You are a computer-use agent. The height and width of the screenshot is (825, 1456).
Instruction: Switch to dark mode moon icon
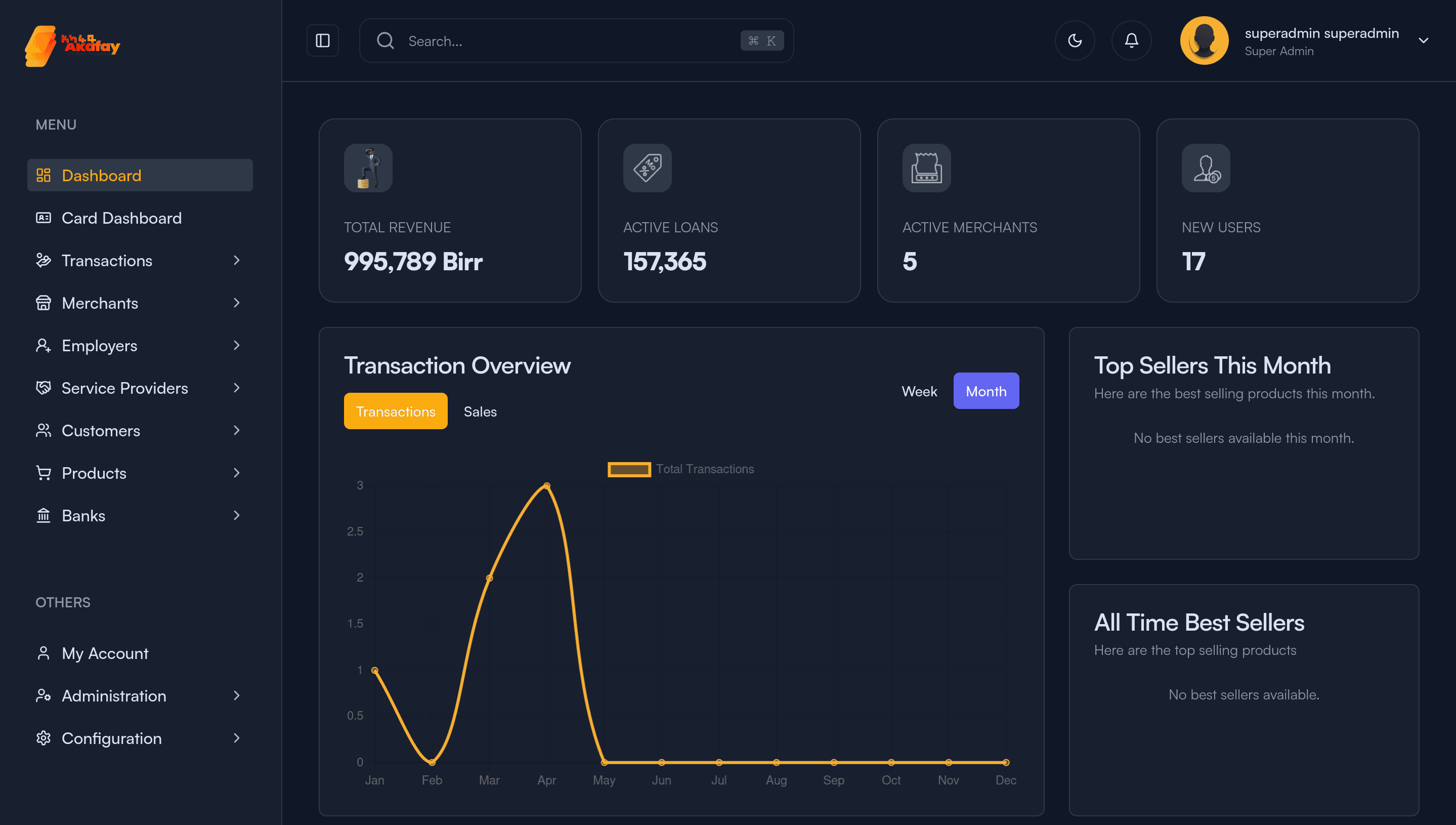tap(1075, 41)
